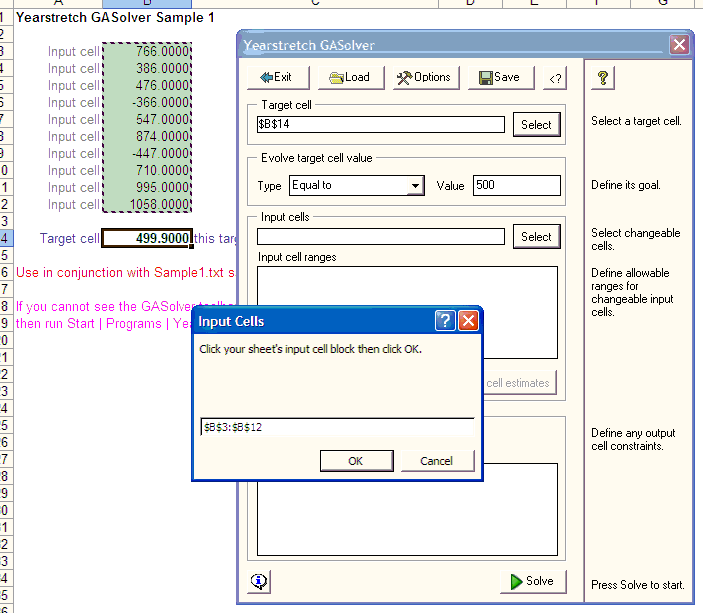Click the Value field containing 500
The width and height of the screenshot is (703, 613).
(516, 185)
